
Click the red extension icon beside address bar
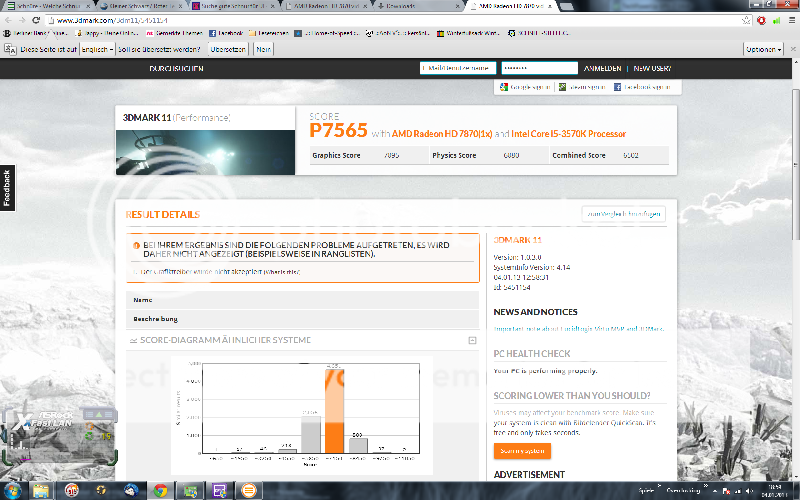point(761,20)
